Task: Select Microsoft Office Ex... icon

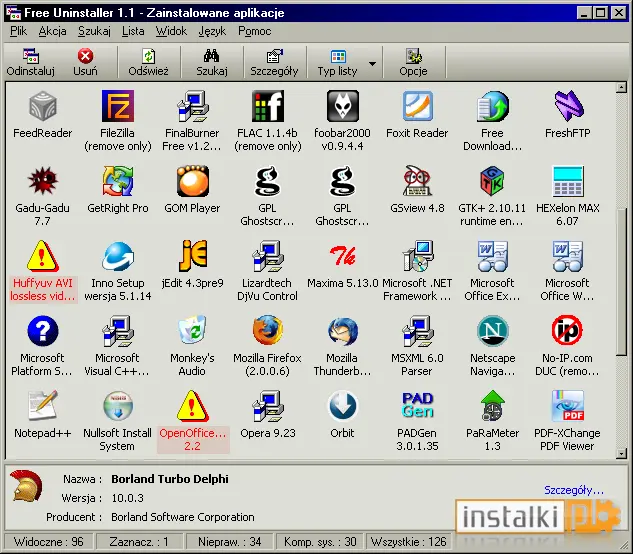Action: (x=493, y=256)
